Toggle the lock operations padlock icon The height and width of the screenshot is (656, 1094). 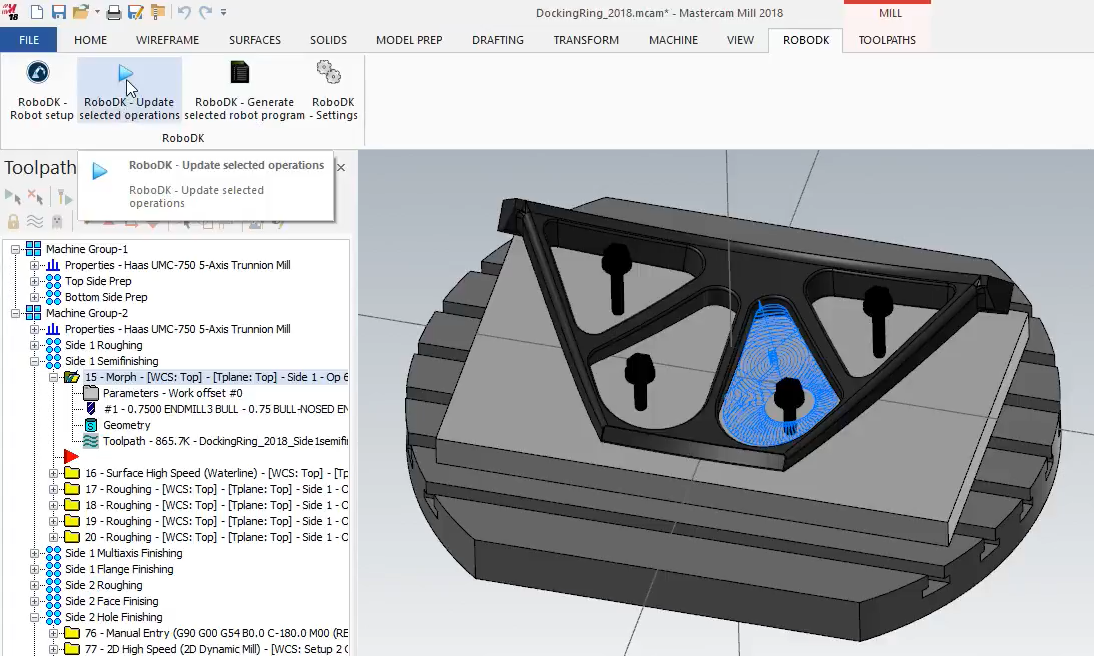(13, 222)
